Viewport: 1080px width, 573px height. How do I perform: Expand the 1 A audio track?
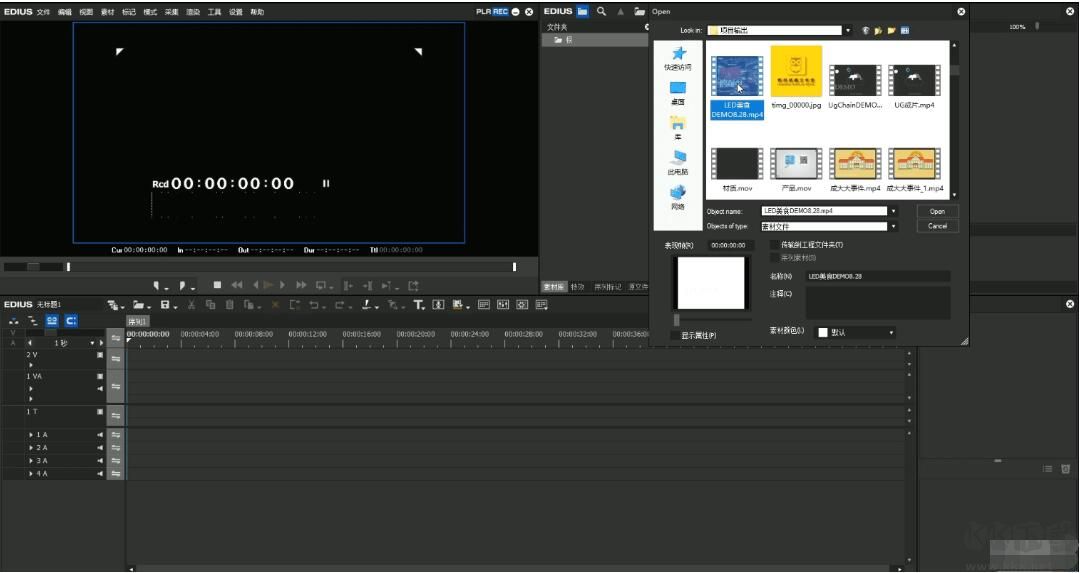point(31,435)
